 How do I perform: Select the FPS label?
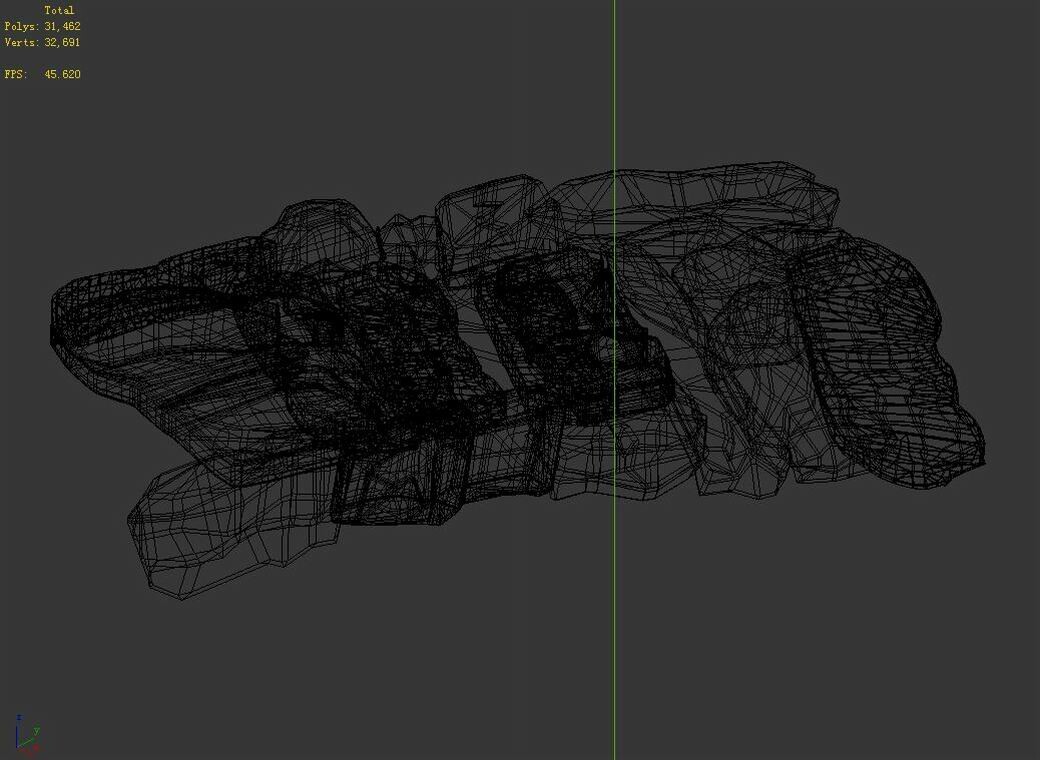(x=16, y=74)
